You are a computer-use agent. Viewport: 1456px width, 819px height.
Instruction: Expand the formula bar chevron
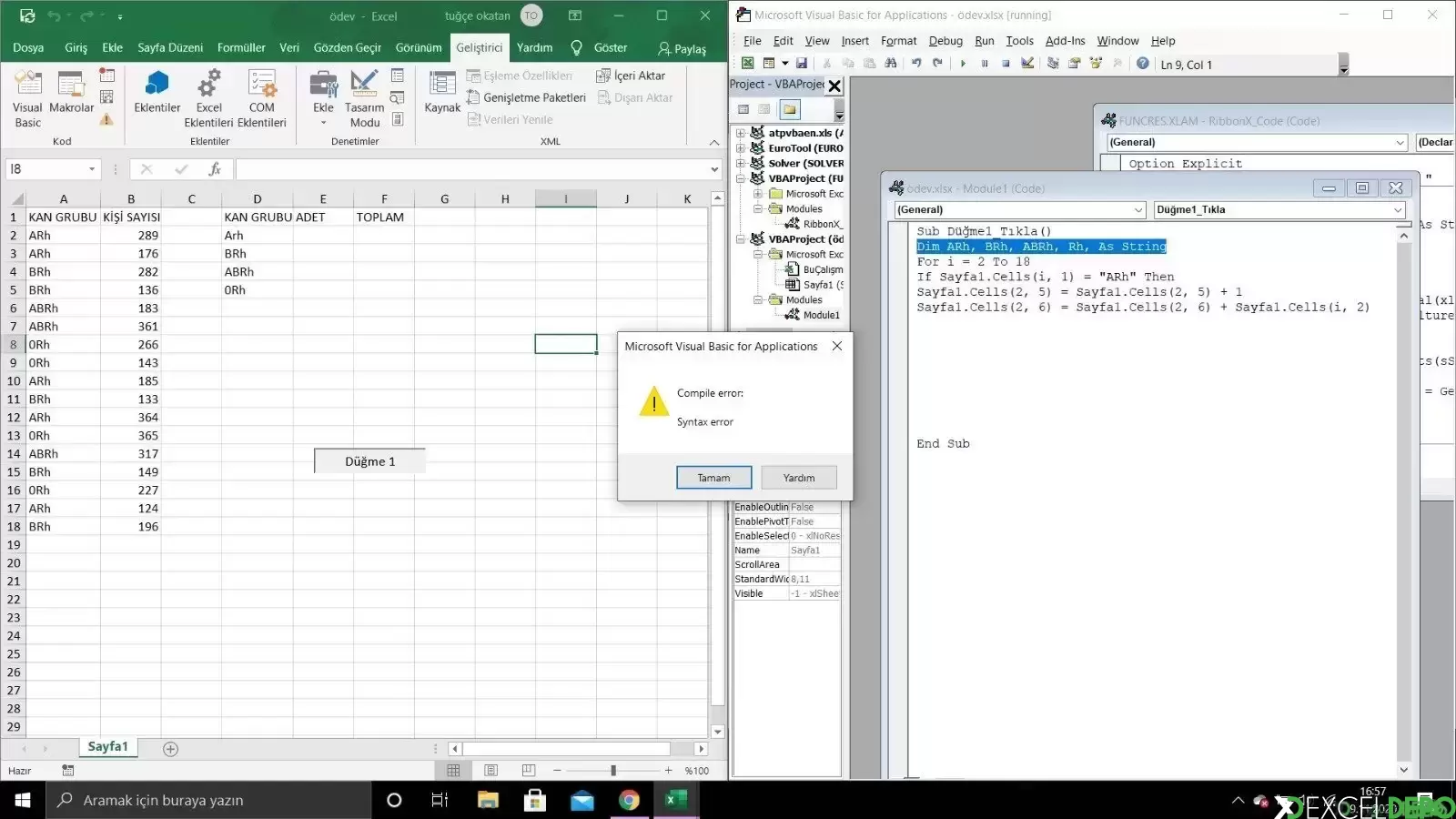(x=714, y=169)
